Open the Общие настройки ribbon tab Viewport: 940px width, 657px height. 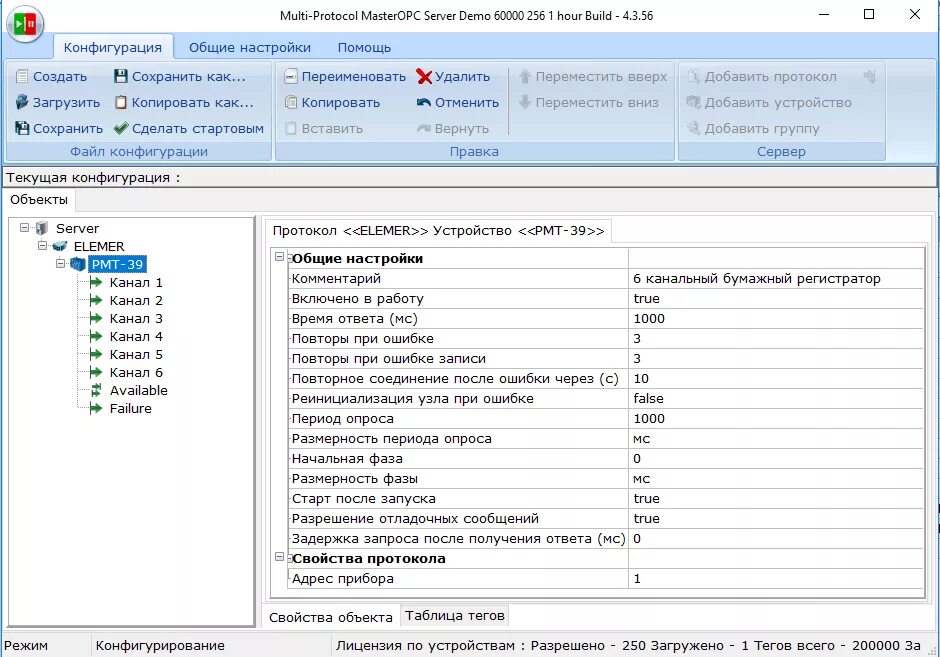pyautogui.click(x=250, y=47)
